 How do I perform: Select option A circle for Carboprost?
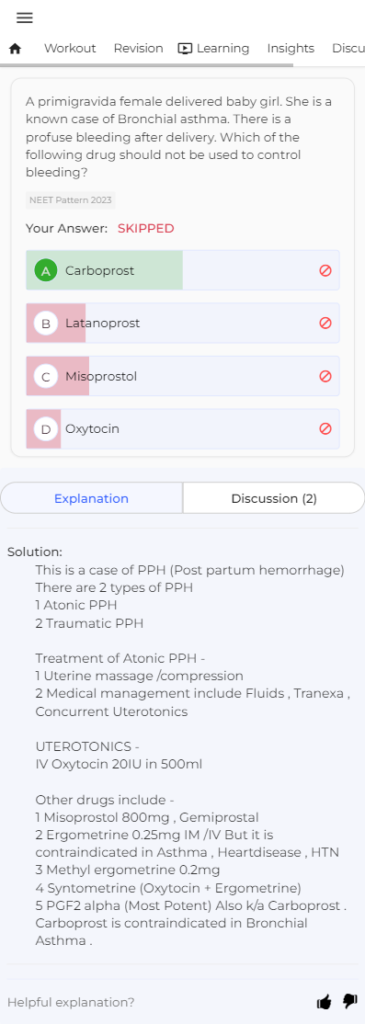[x=46, y=270]
